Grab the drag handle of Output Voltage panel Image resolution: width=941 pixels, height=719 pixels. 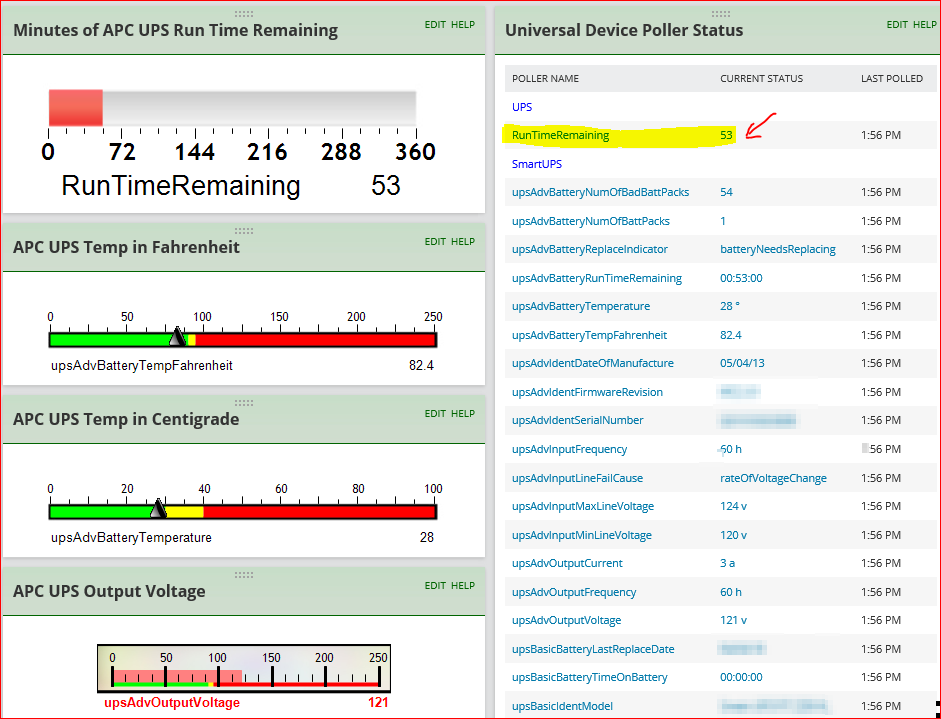[x=244, y=575]
